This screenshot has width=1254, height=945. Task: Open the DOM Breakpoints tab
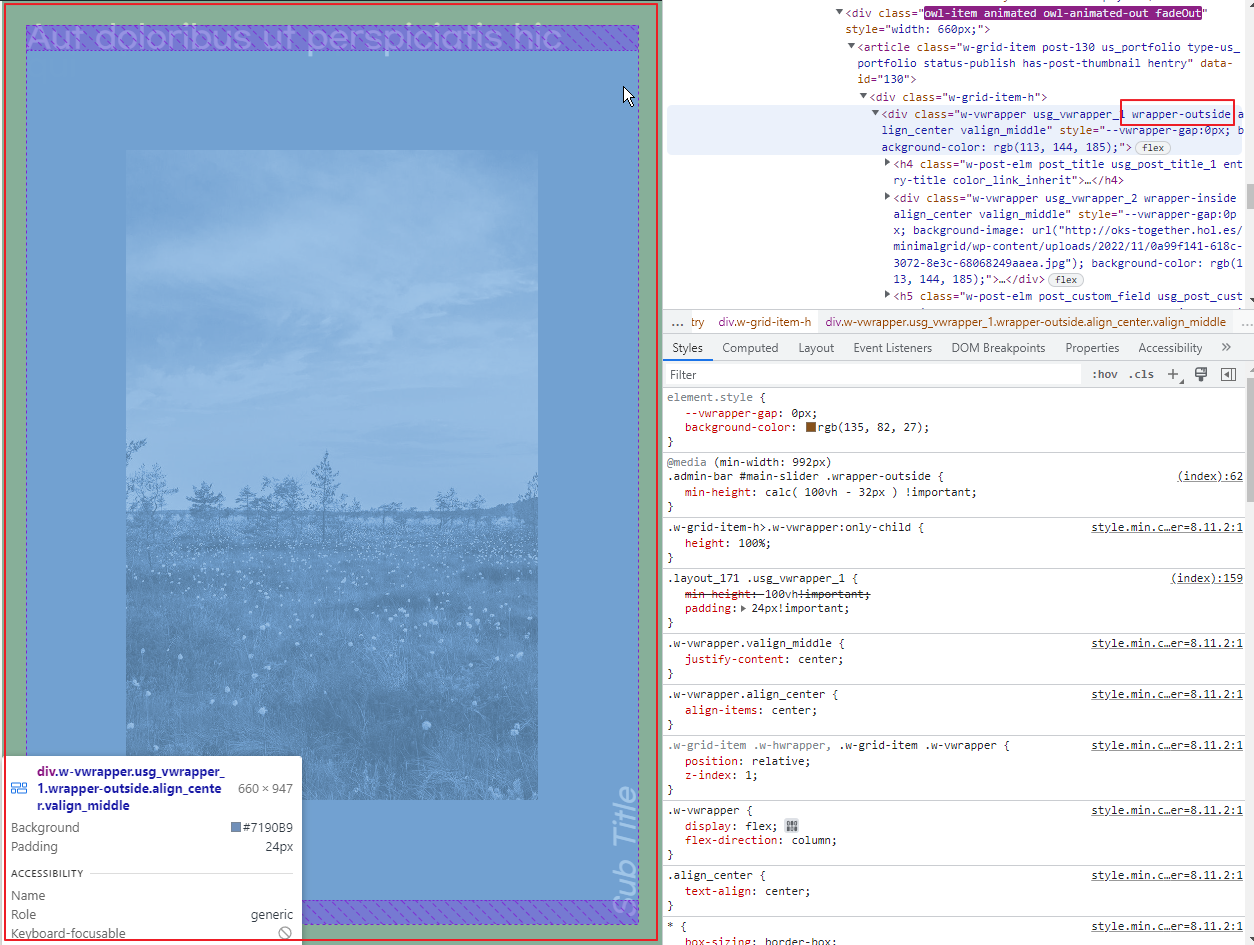pos(998,348)
